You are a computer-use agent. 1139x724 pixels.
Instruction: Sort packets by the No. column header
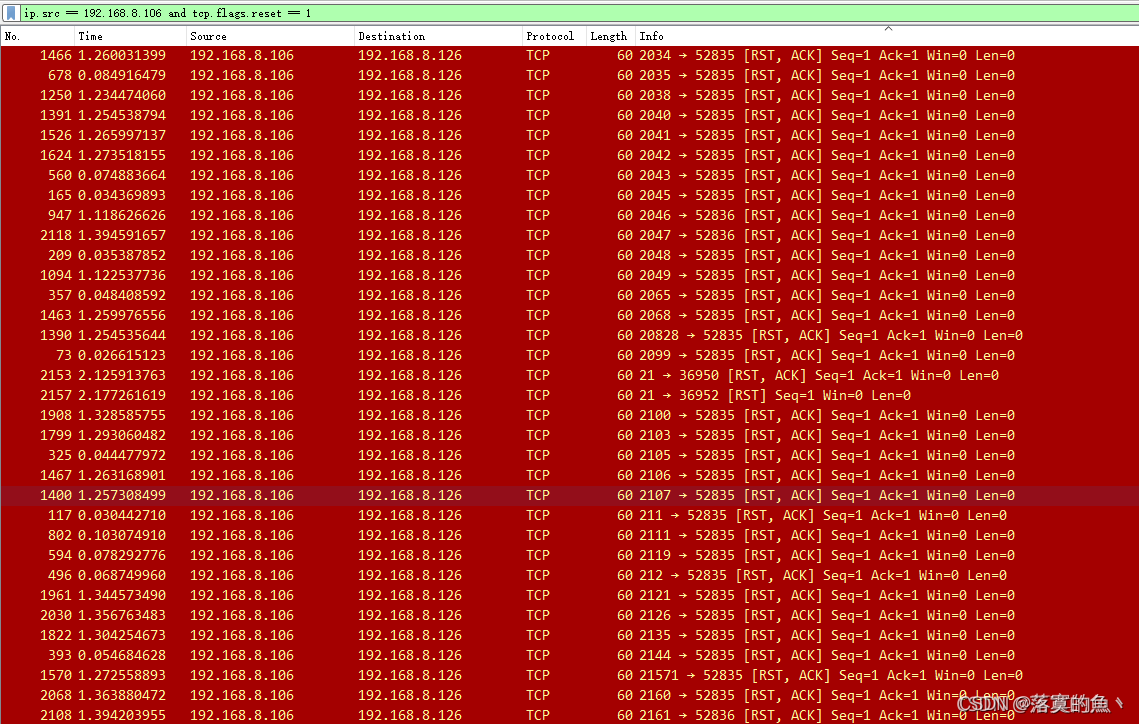[x=38, y=36]
